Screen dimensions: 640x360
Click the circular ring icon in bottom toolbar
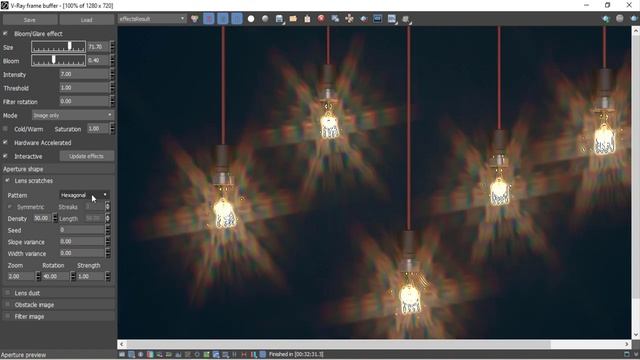click(197, 354)
